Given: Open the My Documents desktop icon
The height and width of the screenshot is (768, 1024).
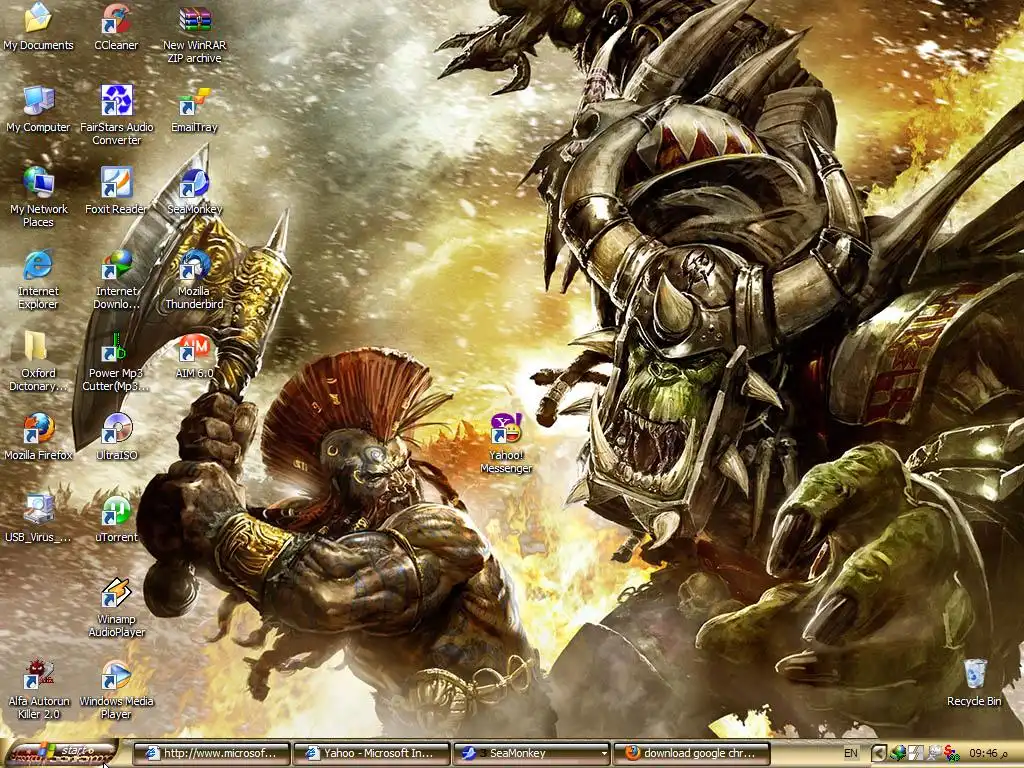Looking at the screenshot, I should (39, 26).
